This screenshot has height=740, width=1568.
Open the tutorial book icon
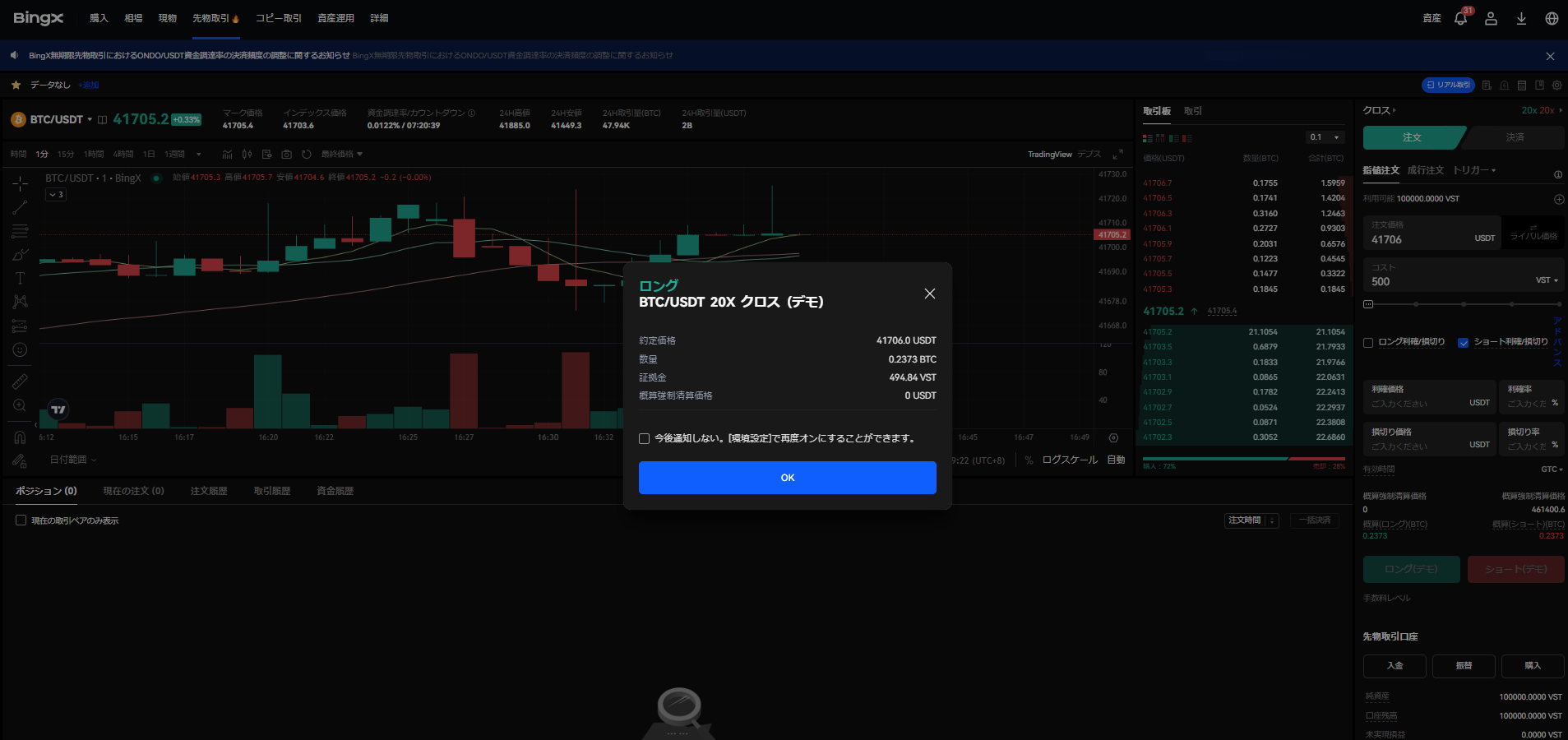[x=1539, y=86]
